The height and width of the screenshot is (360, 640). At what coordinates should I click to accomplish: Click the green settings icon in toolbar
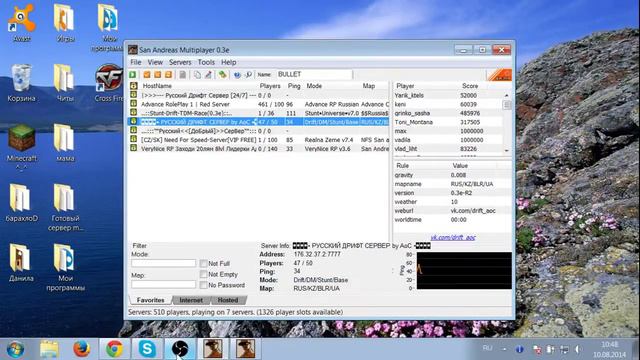(x=222, y=74)
